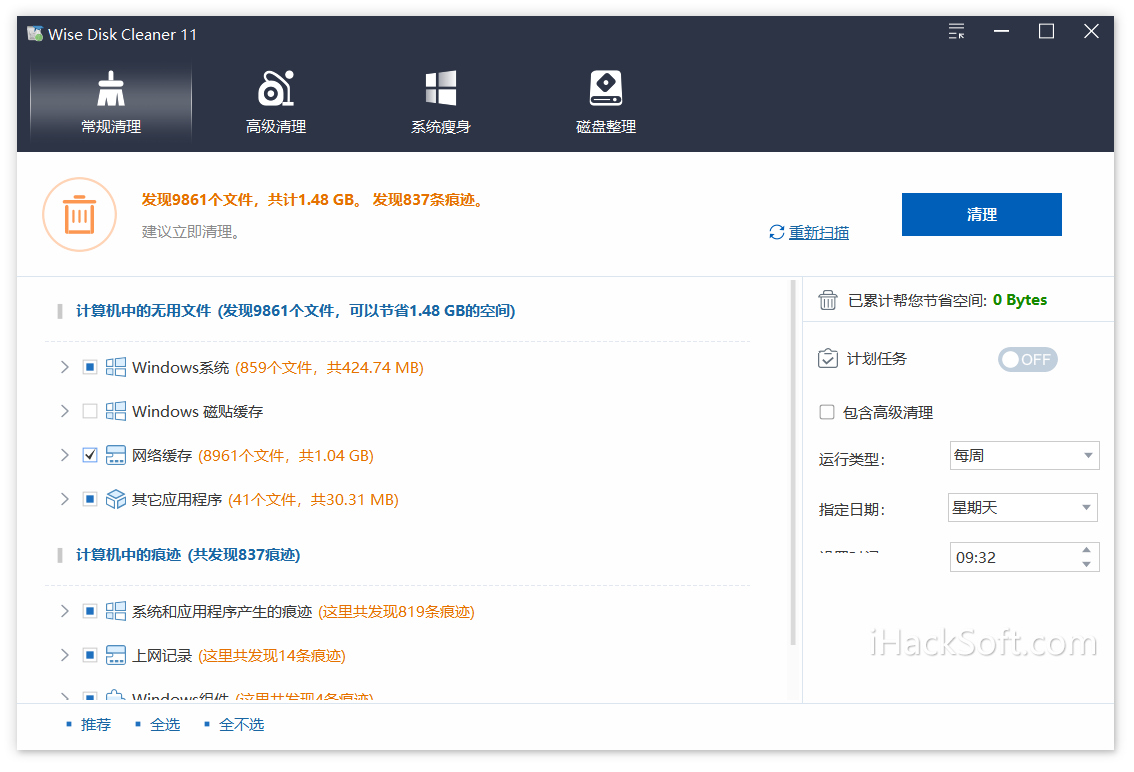Image resolution: width=1134 pixels, height=772 pixels.
Task: Open the 指定日期 dropdown showing 星期天
Action: click(1023, 507)
